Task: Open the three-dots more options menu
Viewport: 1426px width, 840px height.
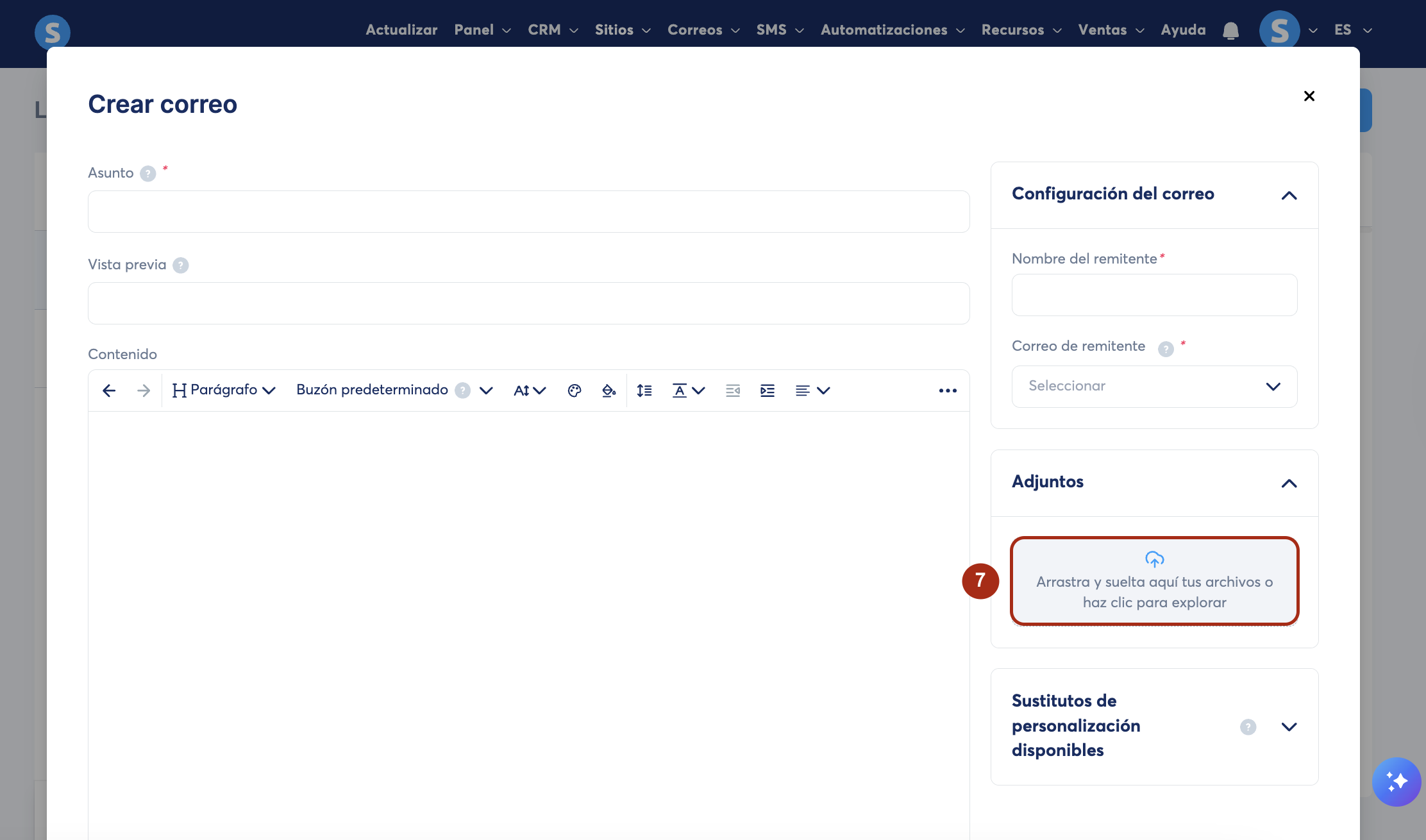Action: (x=948, y=391)
